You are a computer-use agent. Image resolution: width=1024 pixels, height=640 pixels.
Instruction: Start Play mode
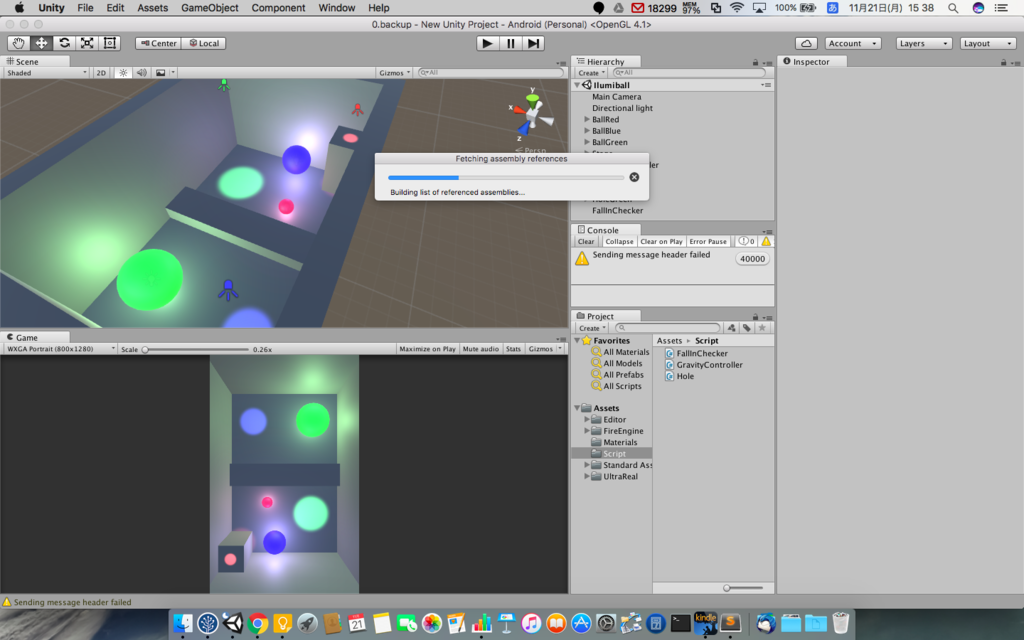click(487, 43)
